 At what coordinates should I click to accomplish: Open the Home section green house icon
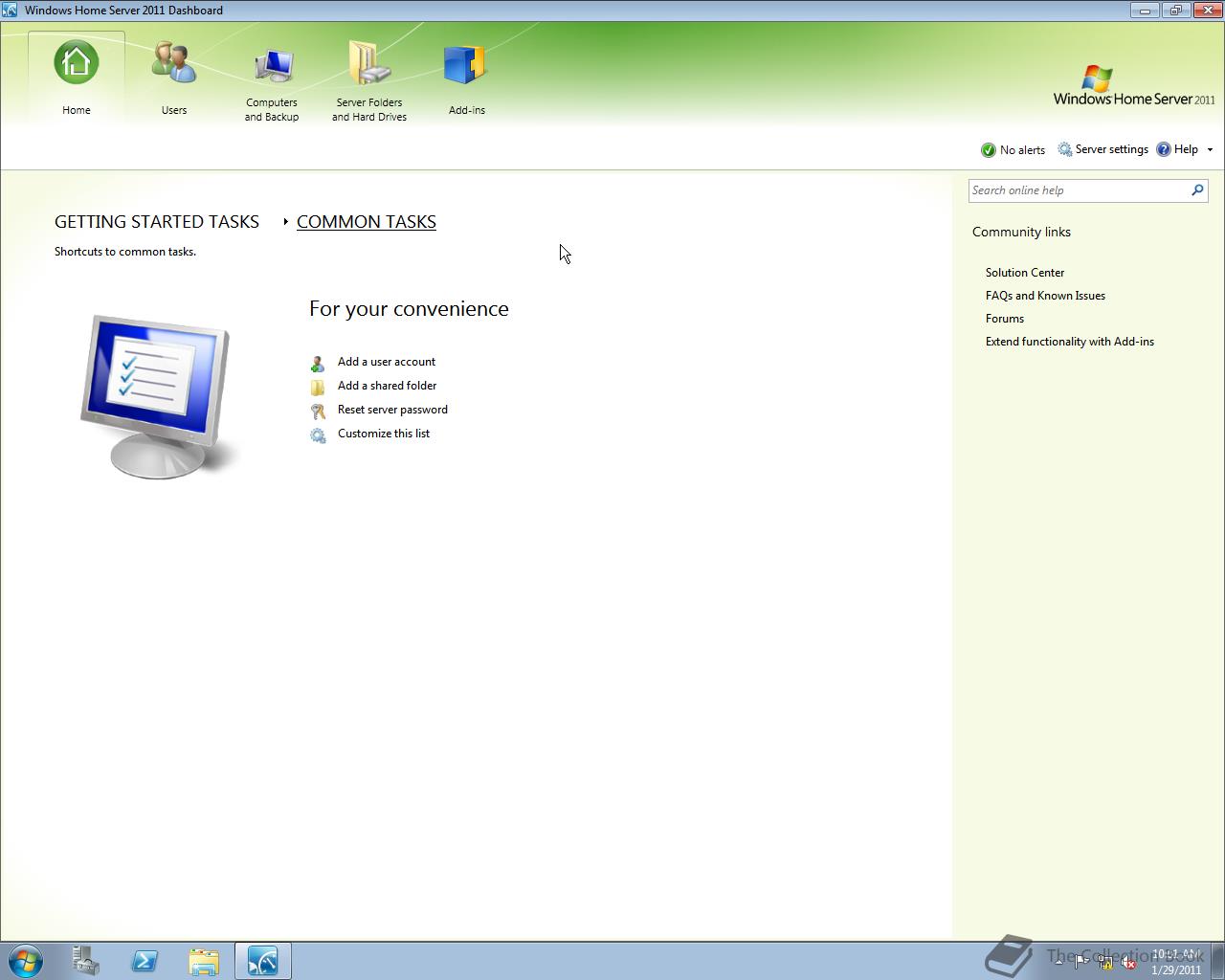pos(77,63)
